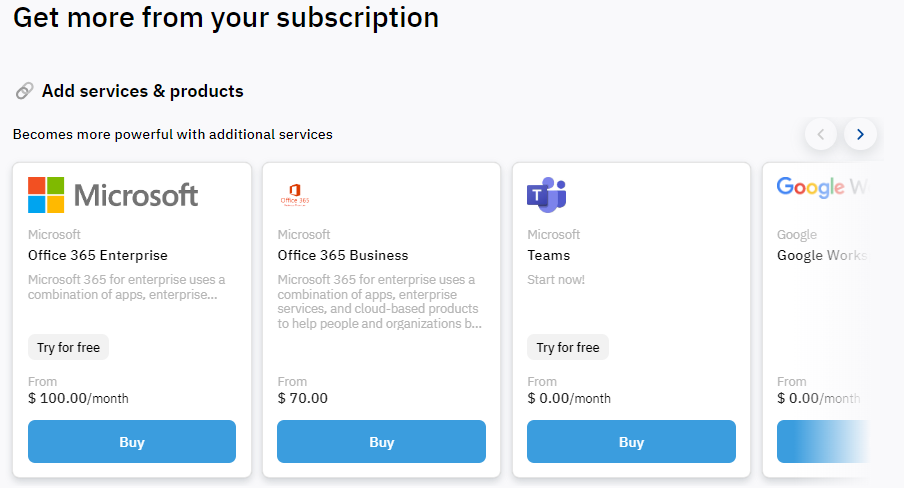Click the Add services & products heading
Screen dimensions: 904x488
click(142, 91)
